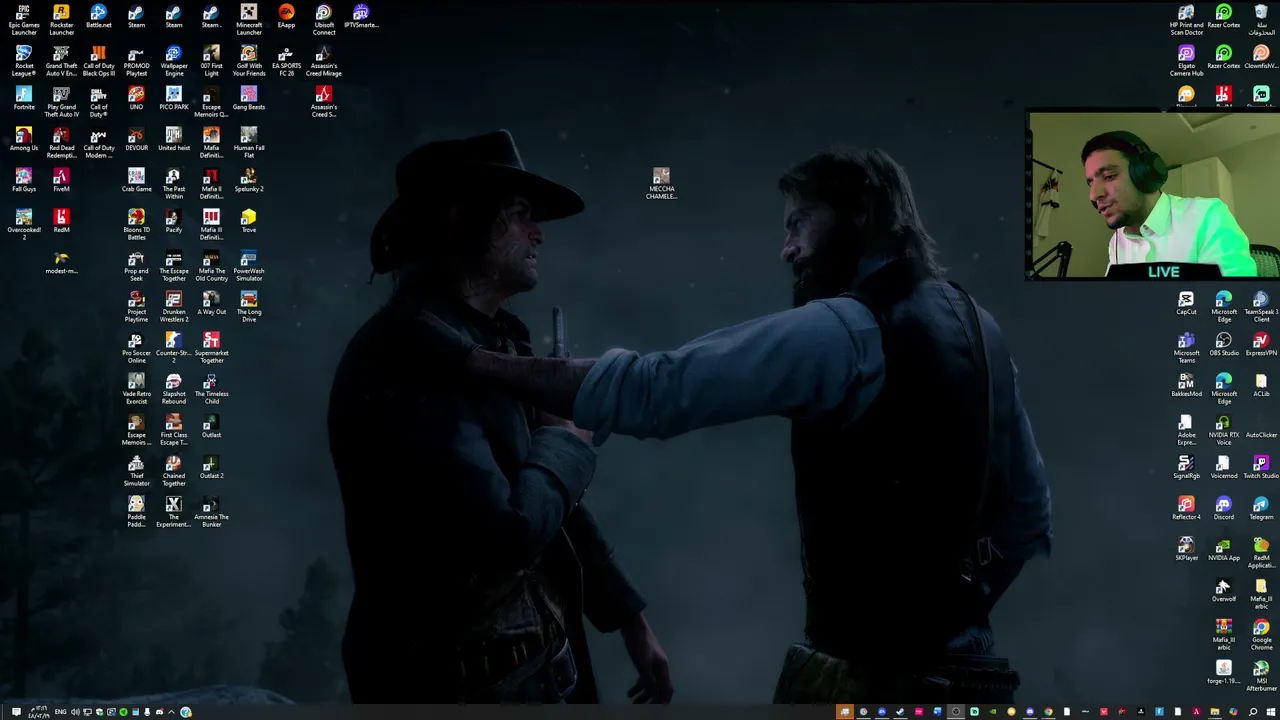
Task: Click the Golf With Your Friends icon
Action: pos(249,61)
